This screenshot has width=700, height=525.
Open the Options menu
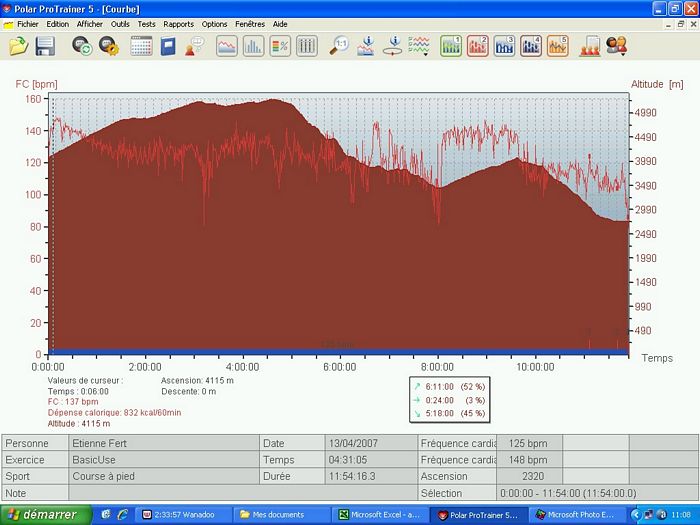point(214,23)
